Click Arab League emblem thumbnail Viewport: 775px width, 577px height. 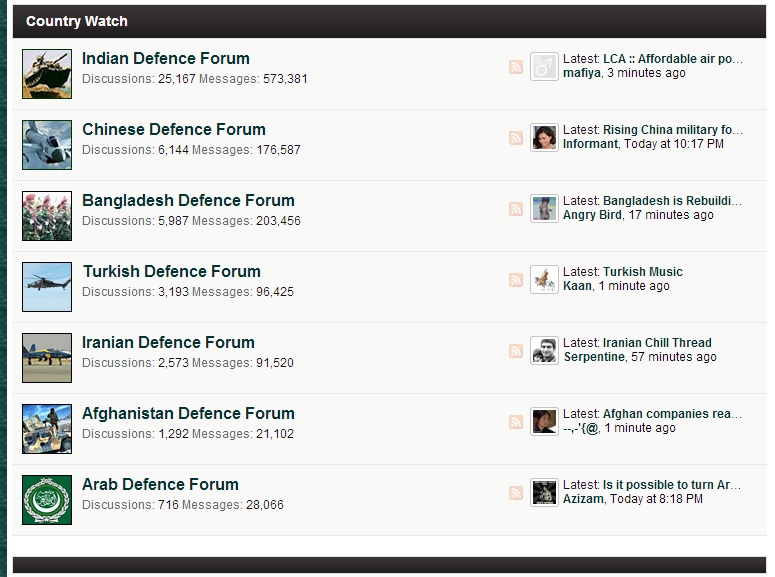coord(47,500)
